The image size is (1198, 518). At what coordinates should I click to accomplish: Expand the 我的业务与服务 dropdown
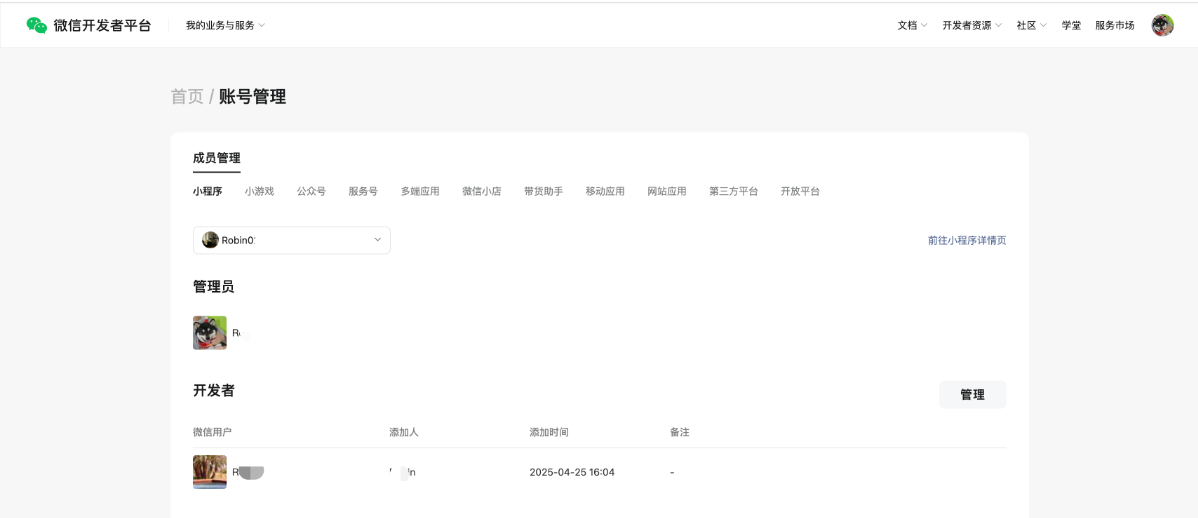[x=225, y=25]
